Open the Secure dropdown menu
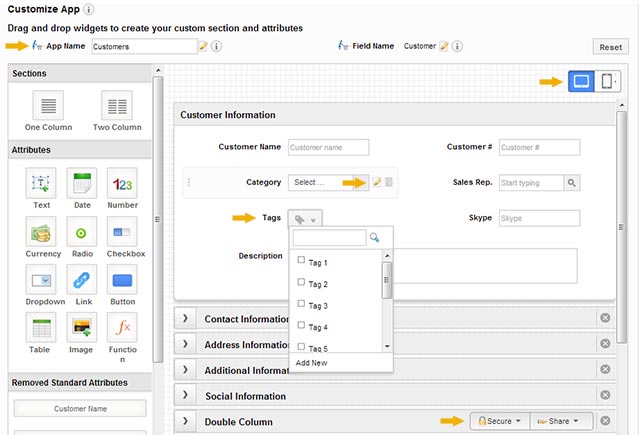 (497, 421)
